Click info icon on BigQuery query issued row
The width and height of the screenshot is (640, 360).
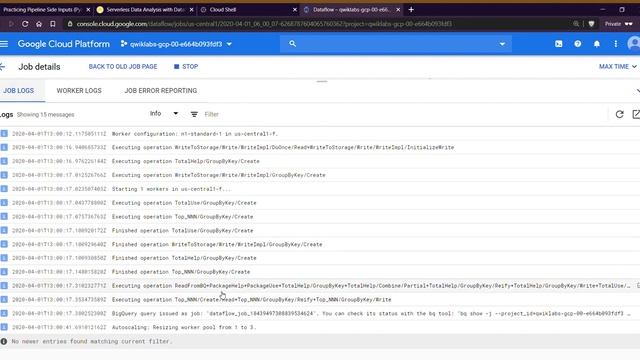click(x=4, y=313)
